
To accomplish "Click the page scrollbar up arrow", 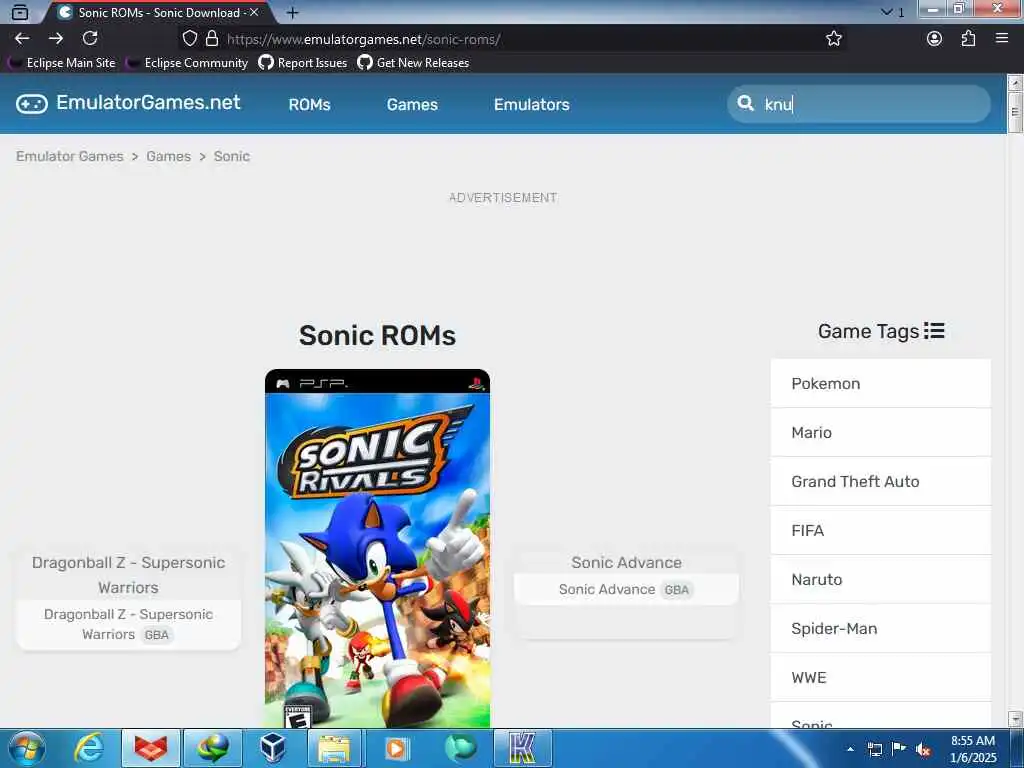I will point(1015,82).
